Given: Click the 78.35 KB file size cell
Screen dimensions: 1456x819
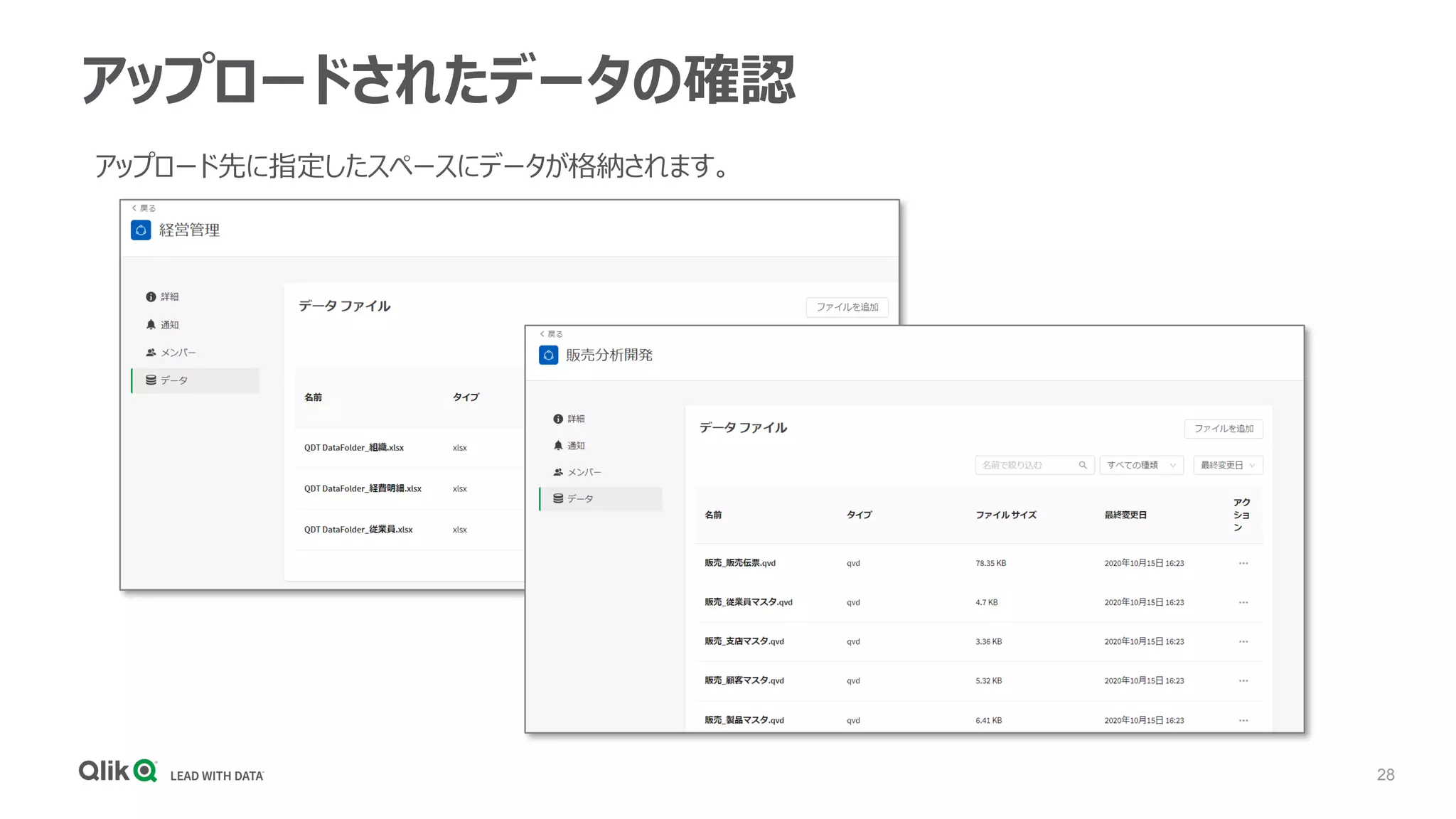Looking at the screenshot, I should (x=991, y=563).
